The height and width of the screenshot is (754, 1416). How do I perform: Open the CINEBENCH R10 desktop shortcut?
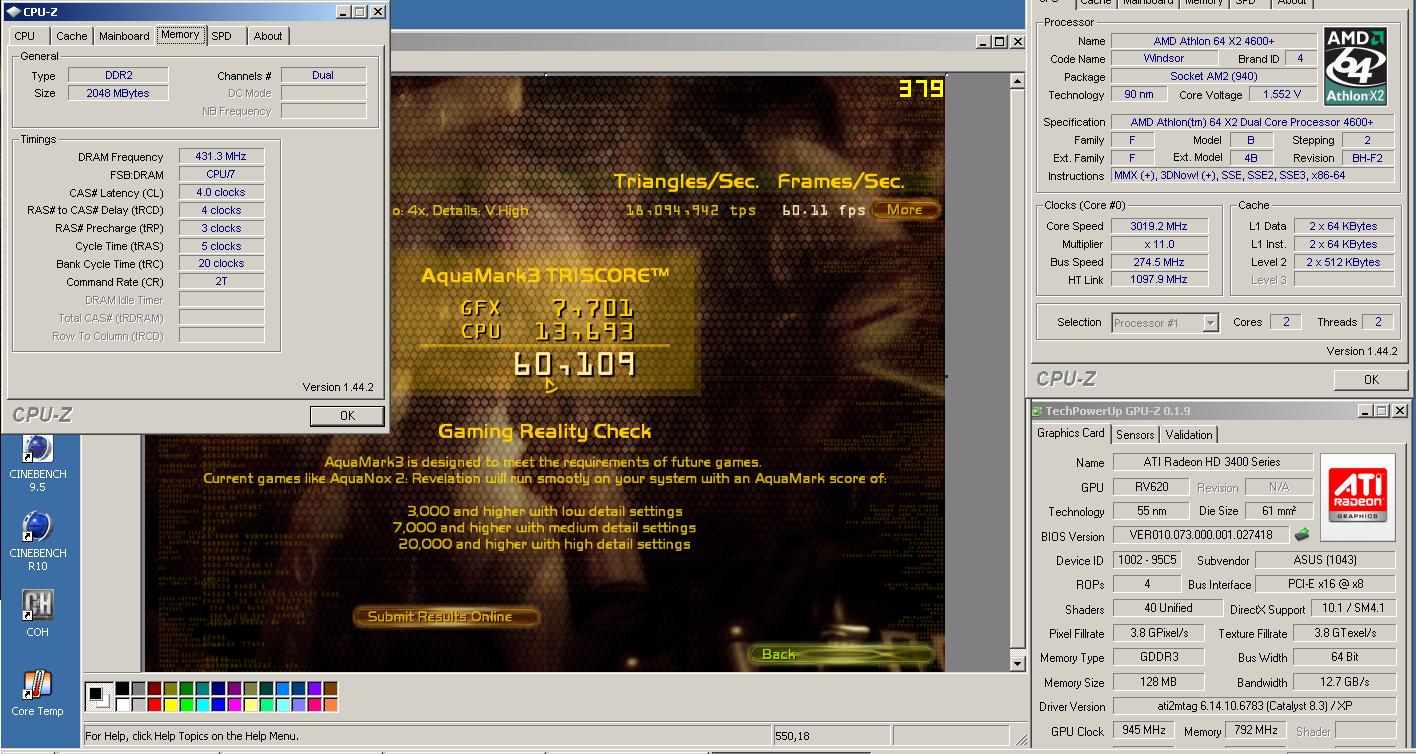click(37, 541)
